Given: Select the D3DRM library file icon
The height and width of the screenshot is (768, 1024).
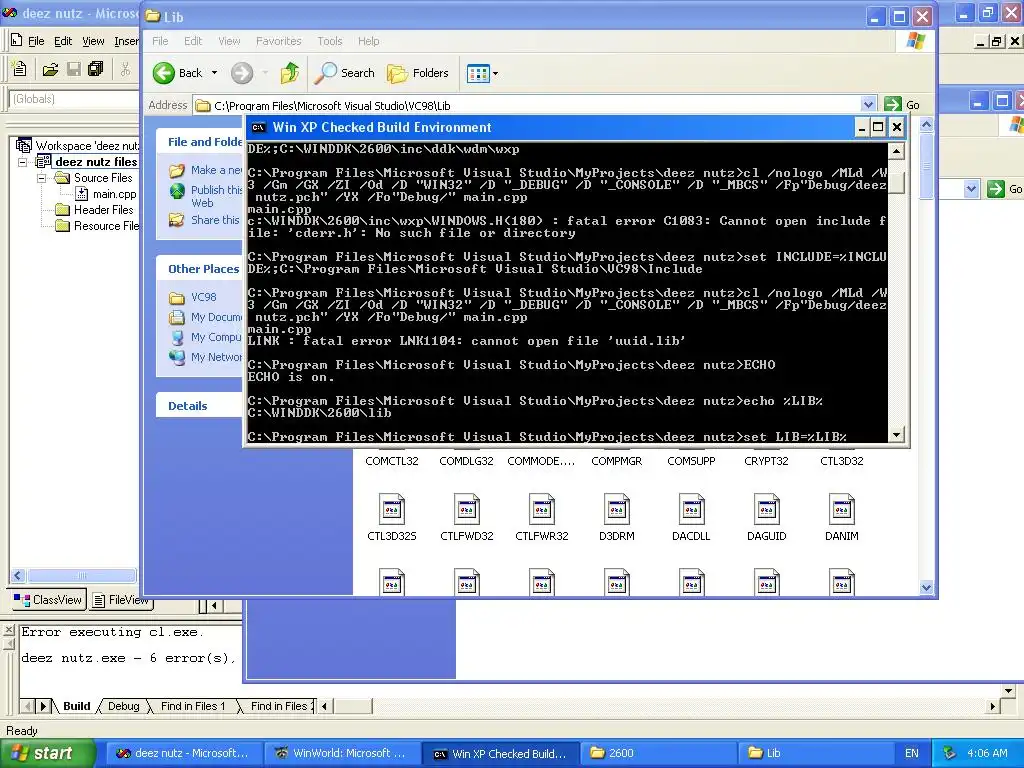Looking at the screenshot, I should [616, 509].
